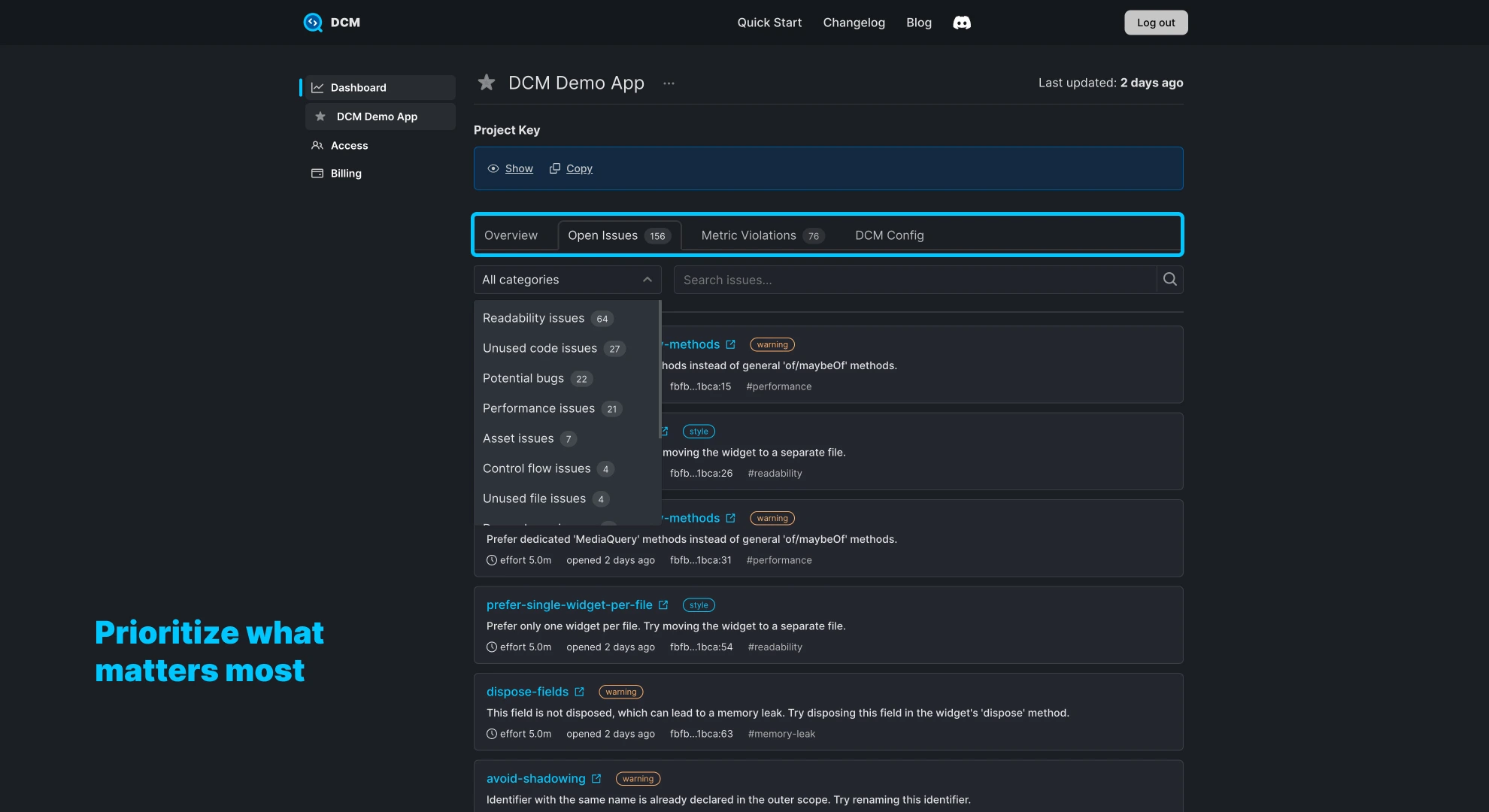The image size is (1489, 812).
Task: Select Readability issues category
Action: click(x=567, y=318)
